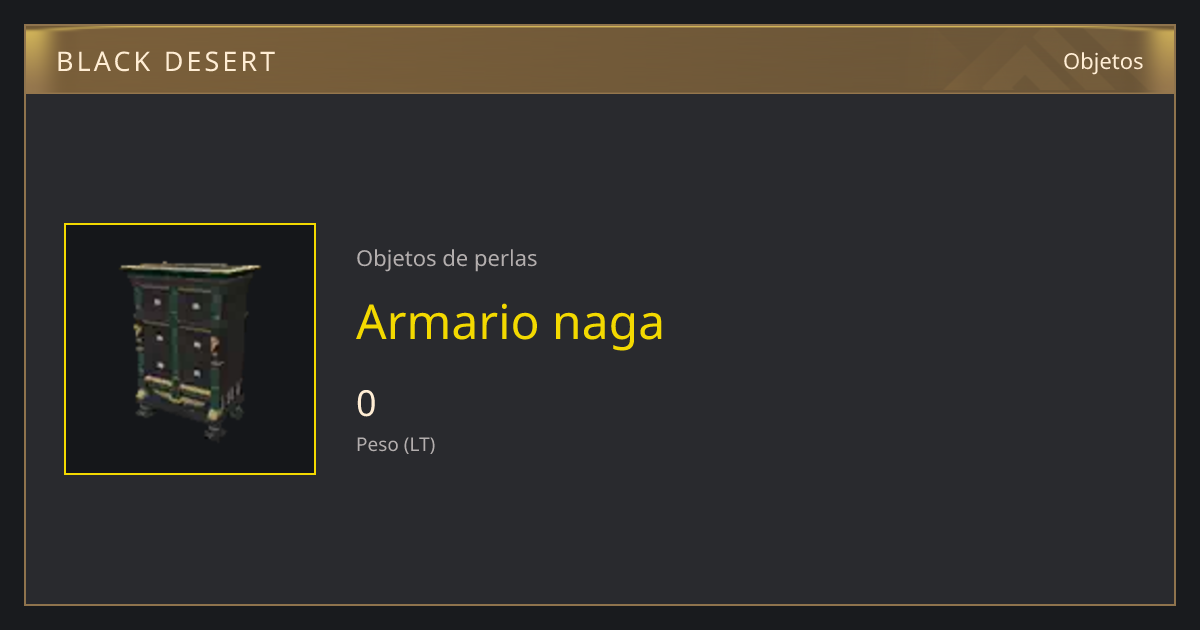Click the yellow-bordered item thumbnail frame
1200x630 pixels.
[190, 349]
